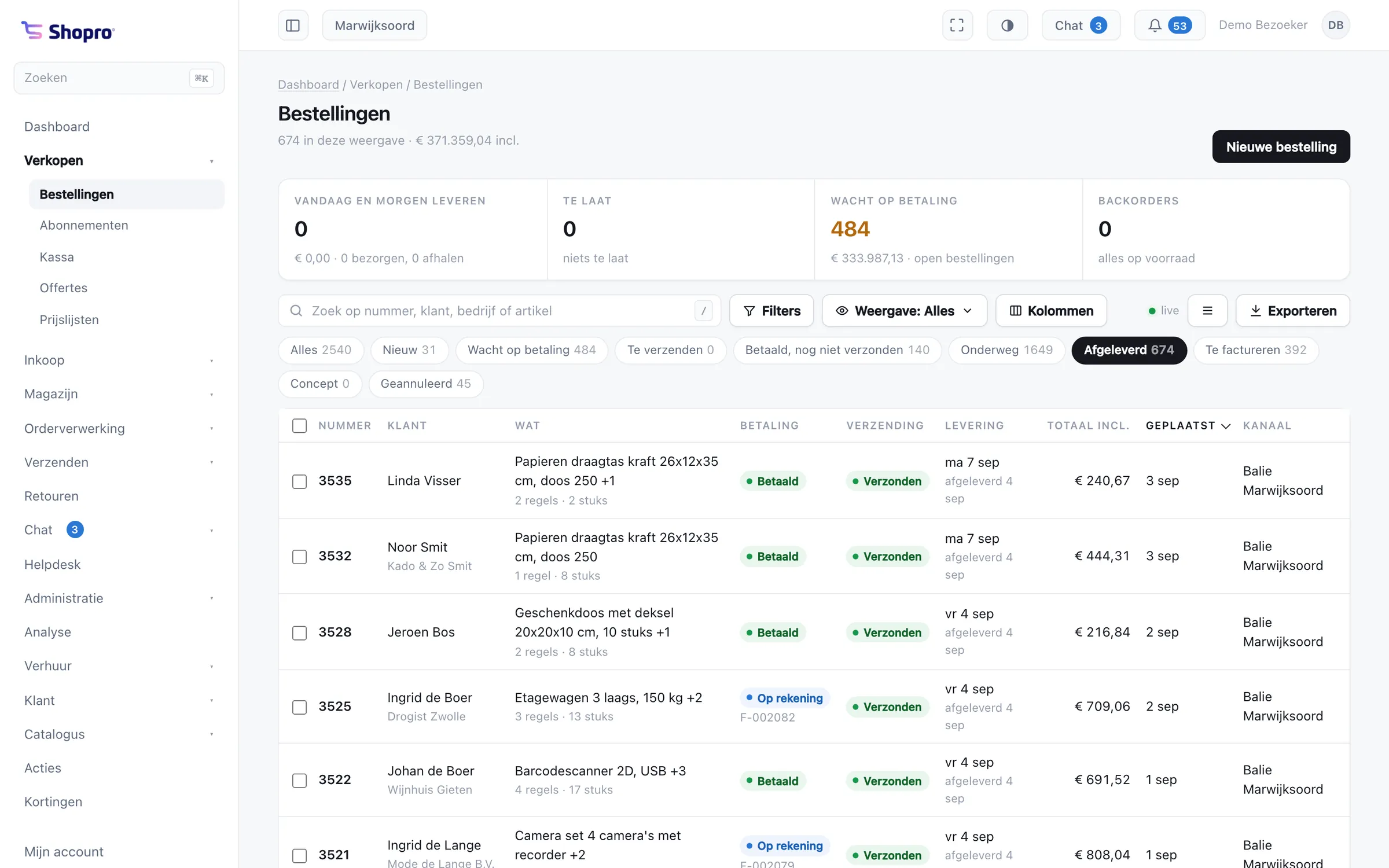
Task: Open order number 3535
Action: coord(335,481)
